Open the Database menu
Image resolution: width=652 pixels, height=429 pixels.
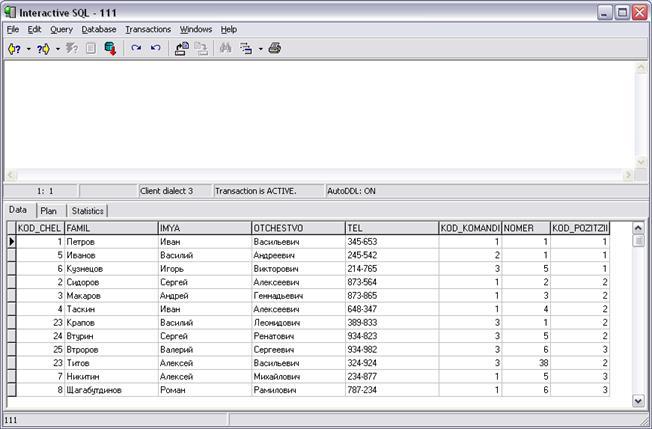point(99,29)
